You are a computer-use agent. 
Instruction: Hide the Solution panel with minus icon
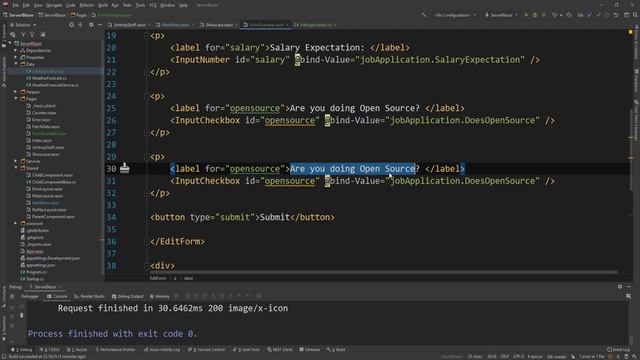(100, 25)
